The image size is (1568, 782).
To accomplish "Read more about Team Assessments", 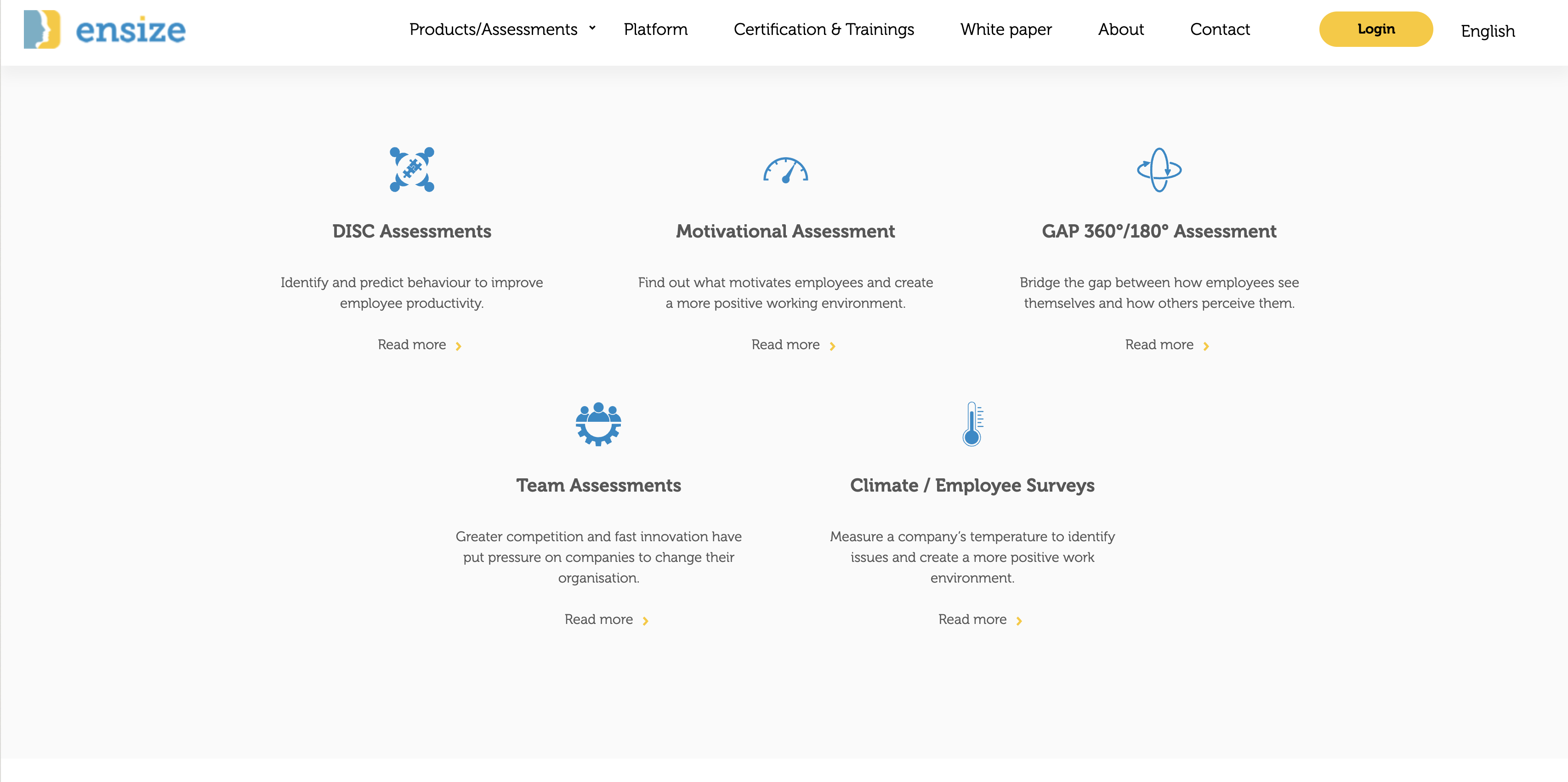I will click(x=598, y=619).
